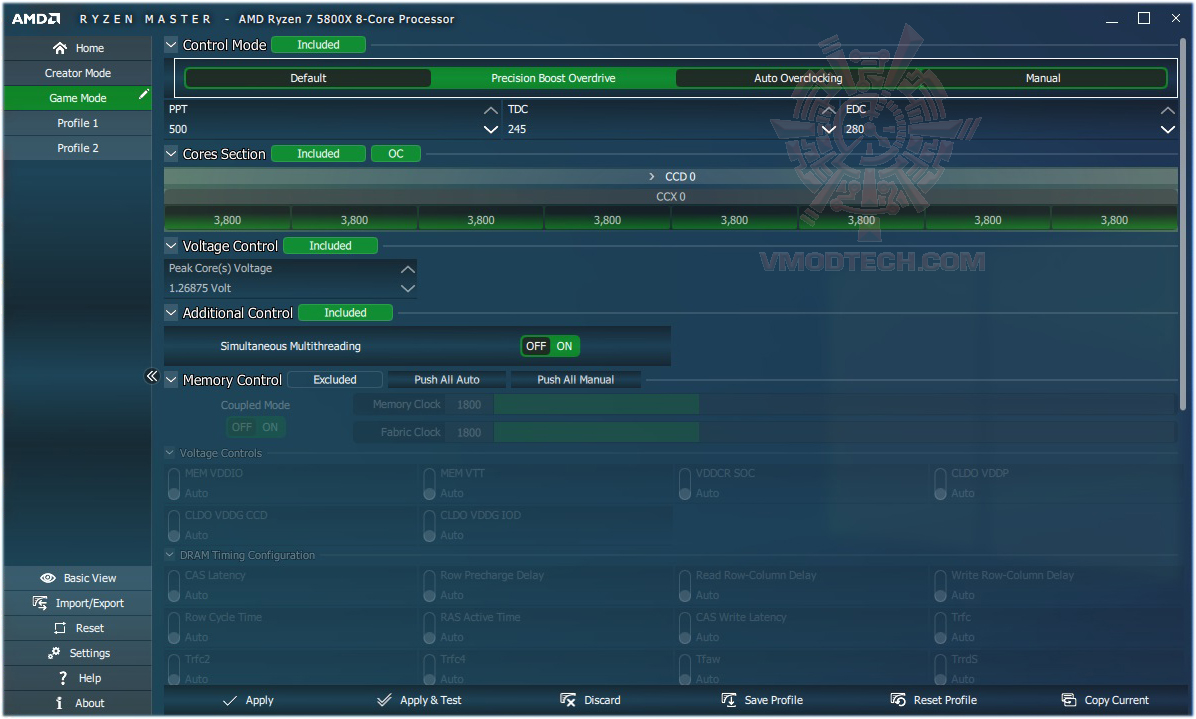Screen dimensions: 1196x719
Task: Click the first core 3,800 frequency bar
Action: click(227, 220)
